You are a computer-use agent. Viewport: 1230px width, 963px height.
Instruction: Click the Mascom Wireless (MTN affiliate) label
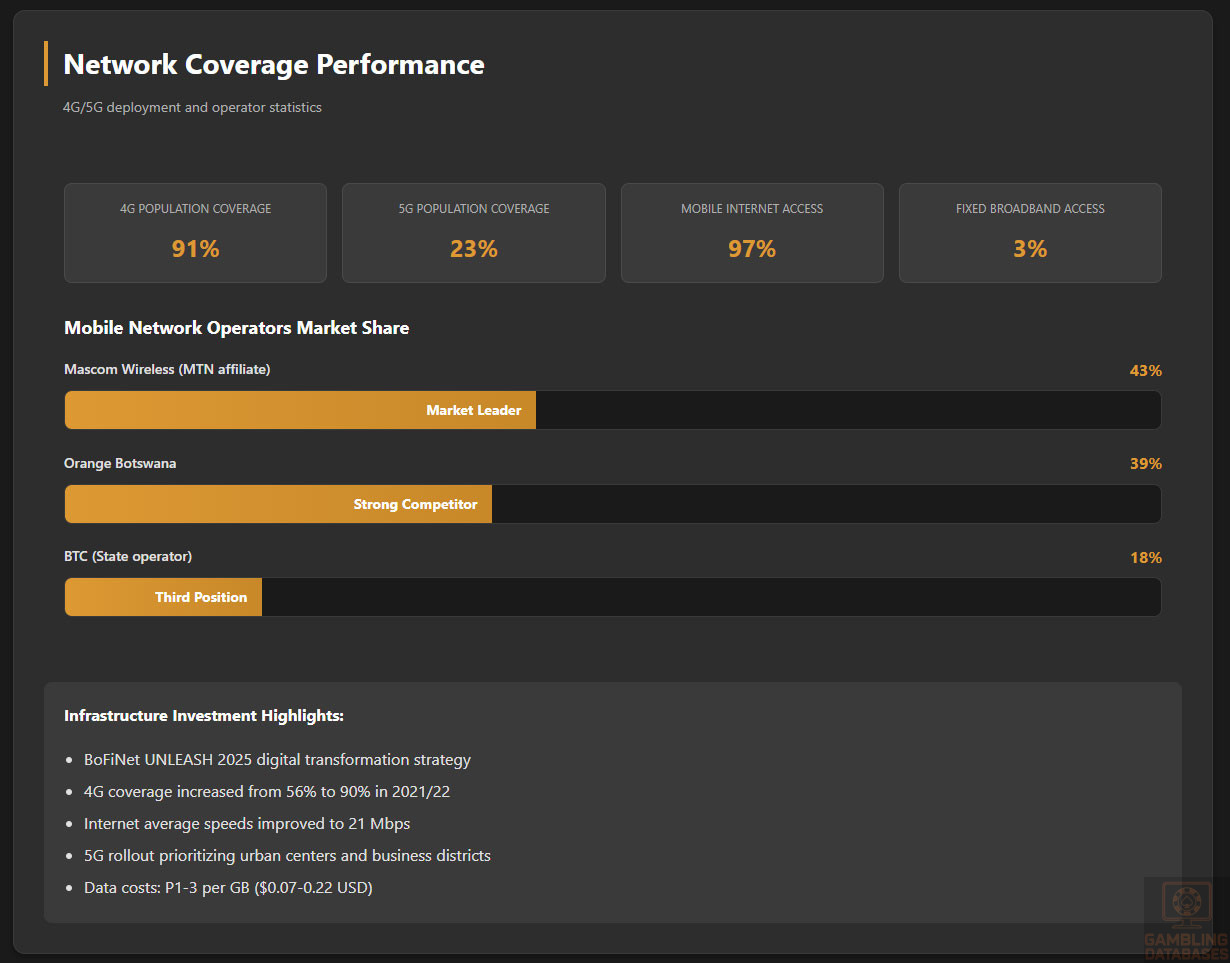167,370
